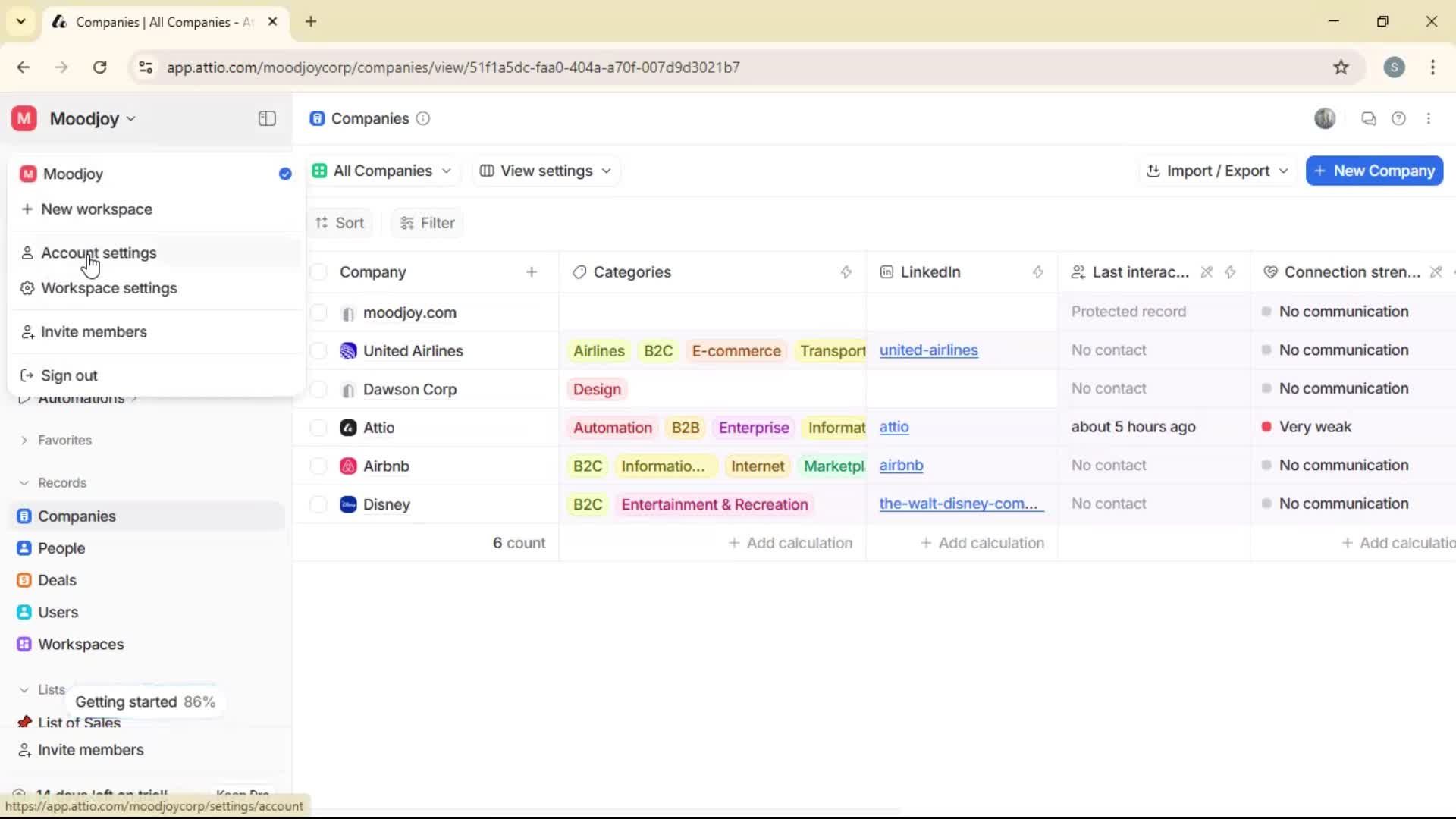Check the Airbnb row checkbox
The width and height of the screenshot is (1456, 819).
[x=318, y=466]
